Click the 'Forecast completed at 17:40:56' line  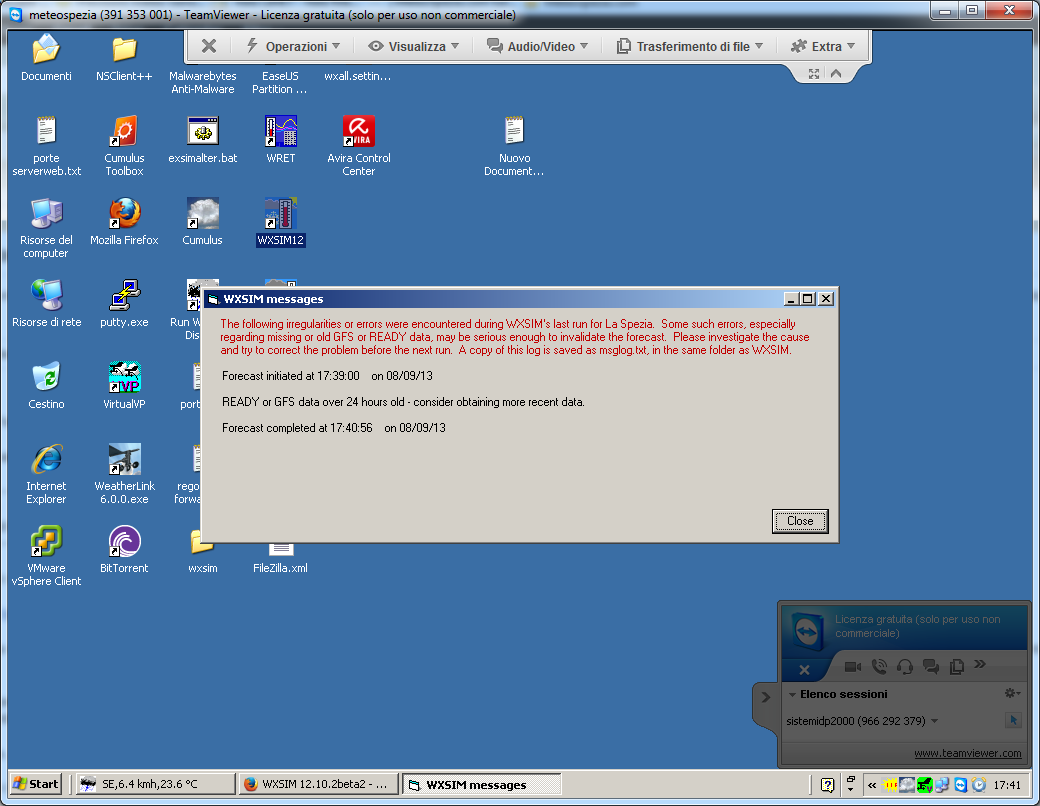pyautogui.click(x=334, y=428)
